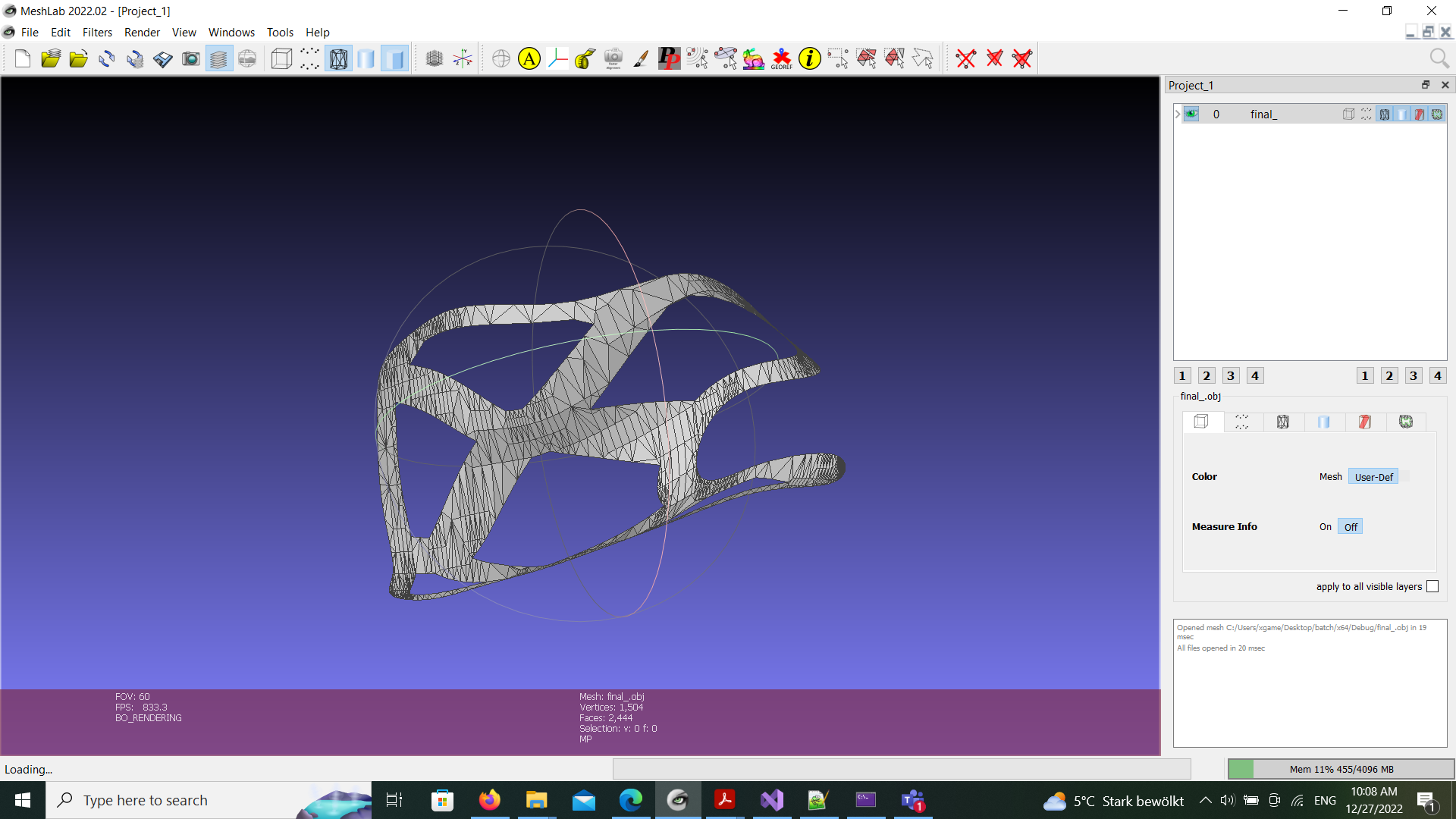Select the Z-painting brush tool
The height and width of the screenshot is (819, 1456).
(642, 58)
